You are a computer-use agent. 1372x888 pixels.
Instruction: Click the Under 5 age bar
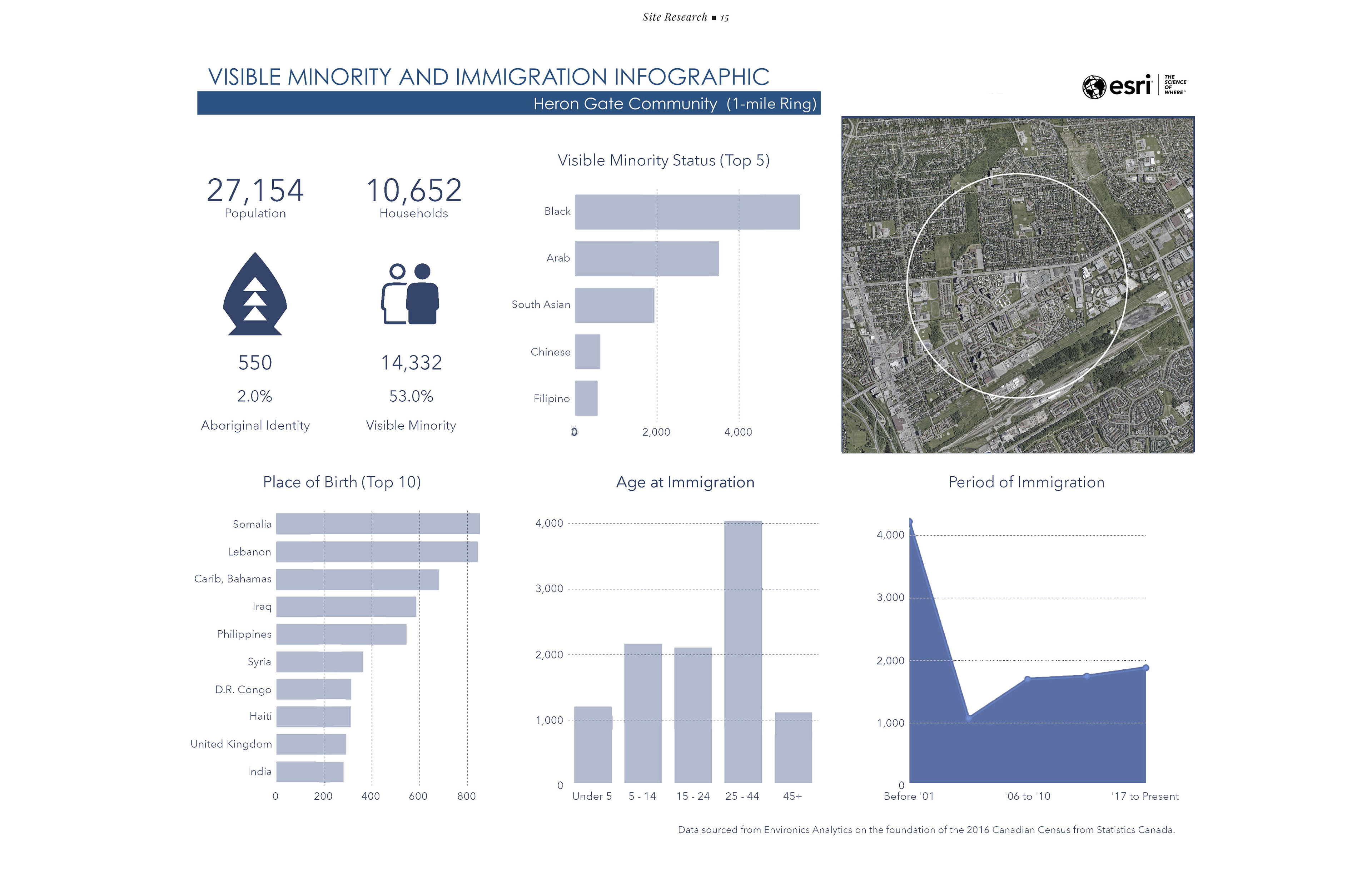click(593, 744)
